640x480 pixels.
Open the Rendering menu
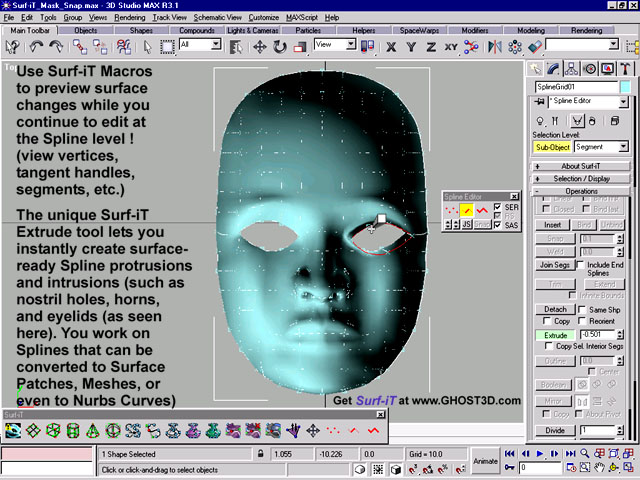click(129, 18)
